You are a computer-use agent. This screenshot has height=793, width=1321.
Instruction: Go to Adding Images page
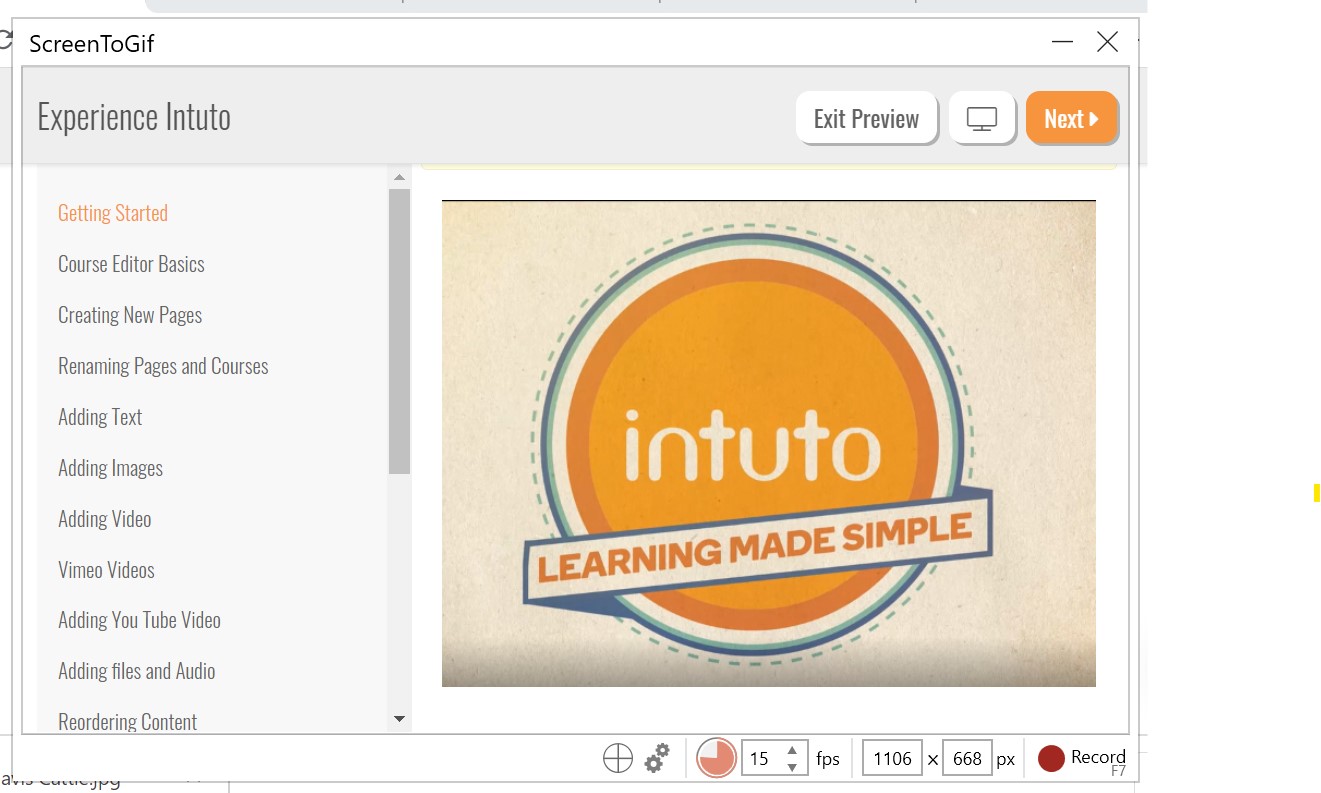tap(110, 468)
